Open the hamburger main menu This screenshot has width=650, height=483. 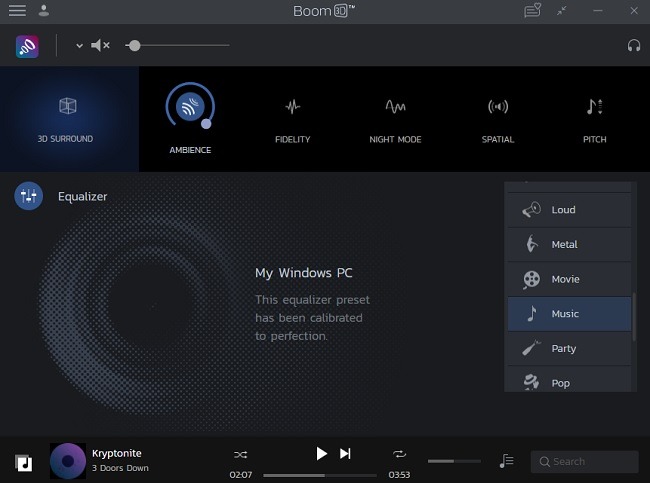(x=17, y=10)
